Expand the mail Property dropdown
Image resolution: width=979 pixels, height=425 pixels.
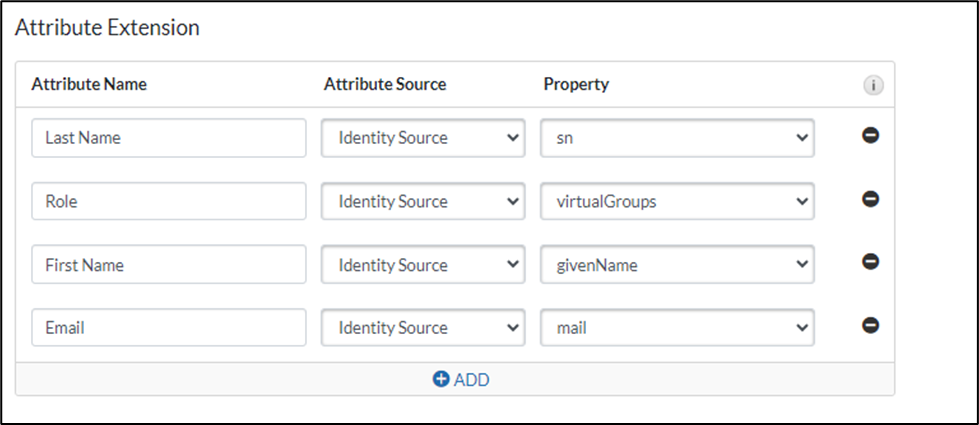coord(677,328)
